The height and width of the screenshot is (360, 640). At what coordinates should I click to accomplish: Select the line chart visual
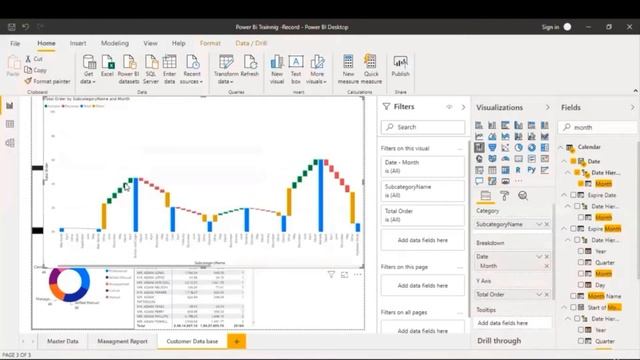pos(479,136)
